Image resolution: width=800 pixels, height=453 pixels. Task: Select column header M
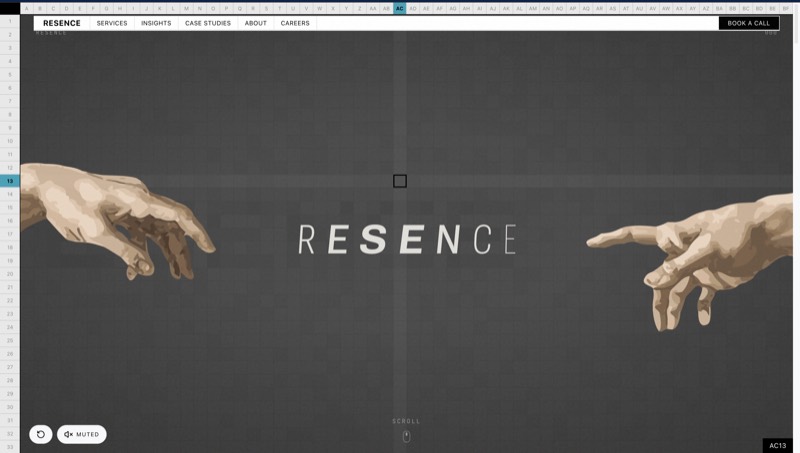click(x=186, y=8)
